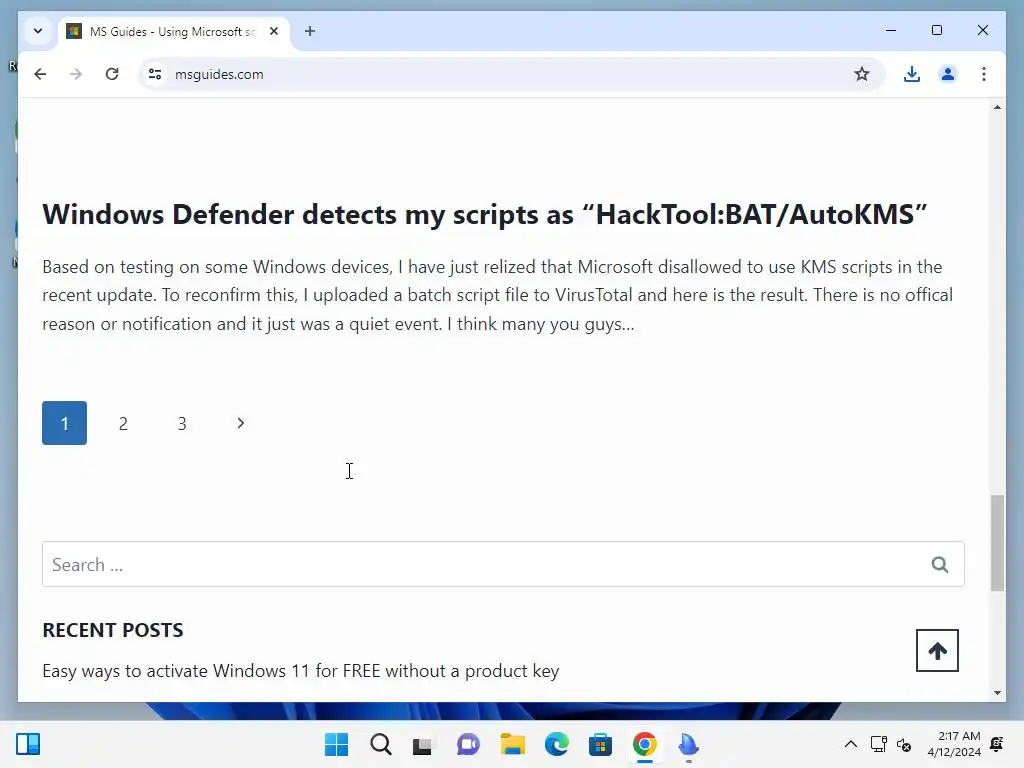
Task: Expand the tab search dropdown arrow
Action: point(38,31)
